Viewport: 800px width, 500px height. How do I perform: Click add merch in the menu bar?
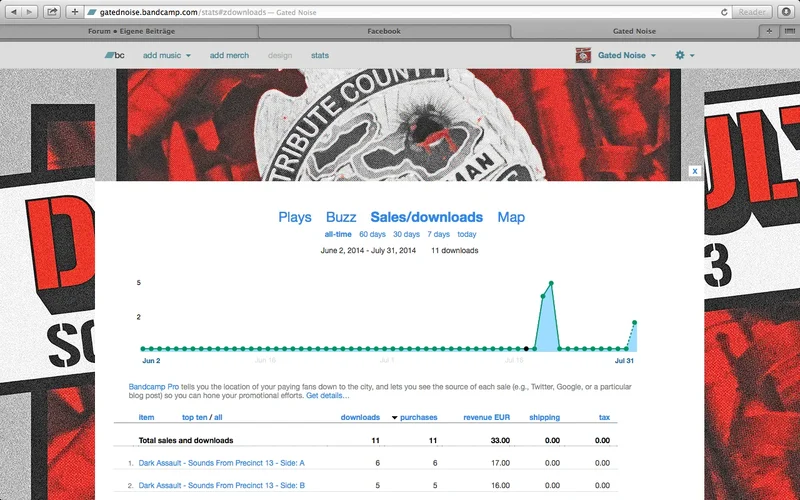pos(229,55)
